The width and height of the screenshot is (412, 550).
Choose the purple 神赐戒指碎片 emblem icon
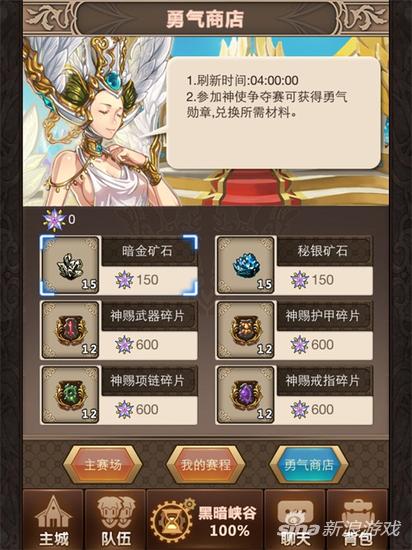point(245,395)
